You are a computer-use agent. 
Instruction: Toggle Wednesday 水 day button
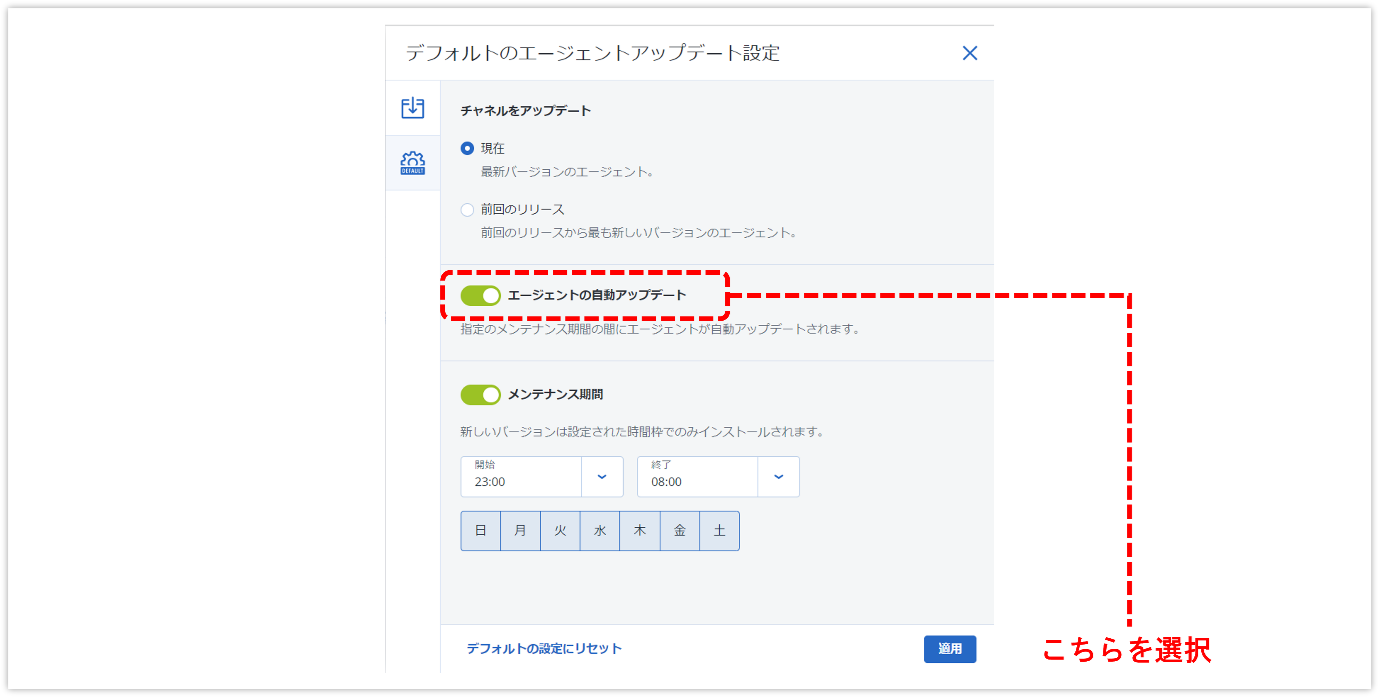[600, 531]
